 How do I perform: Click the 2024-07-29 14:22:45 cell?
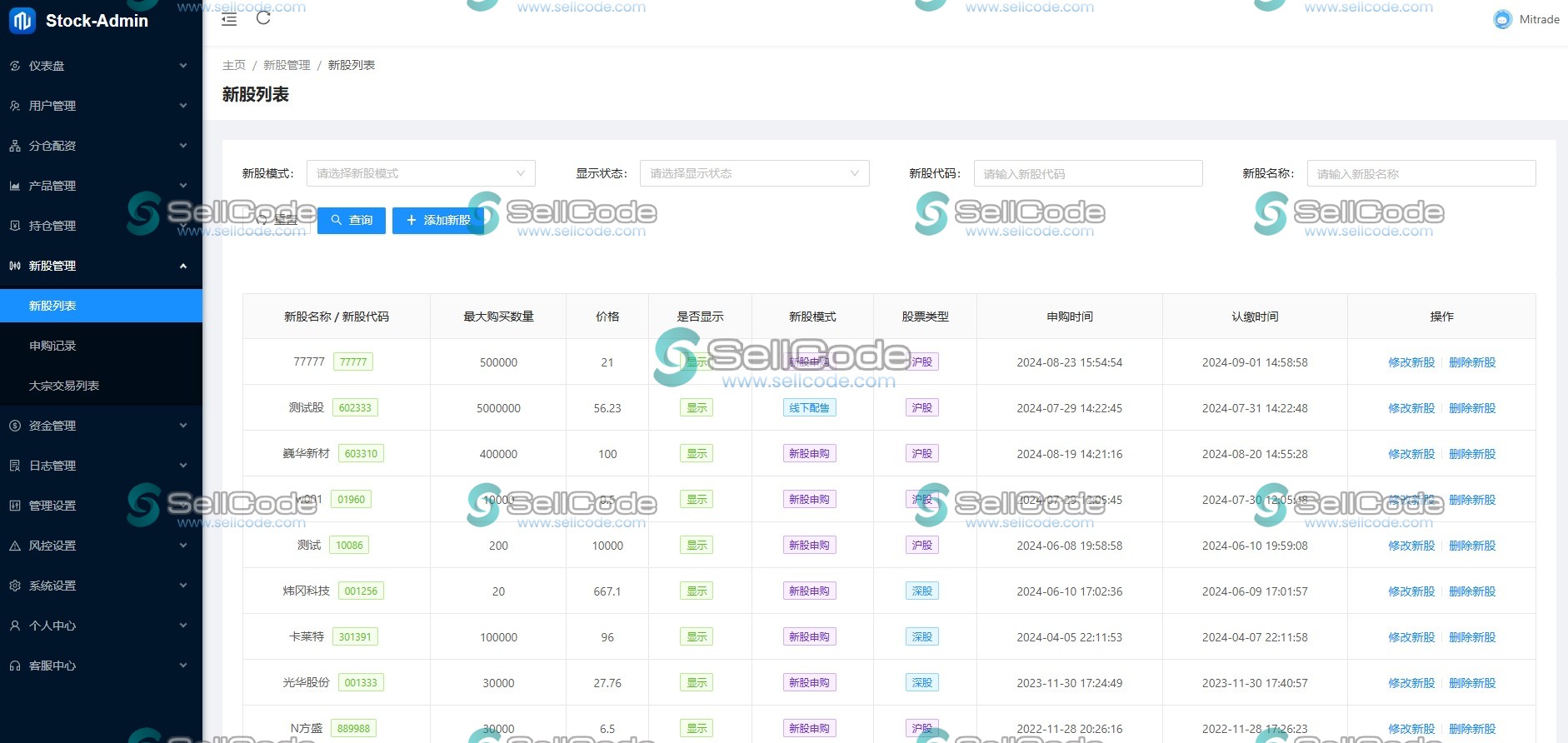[1070, 408]
